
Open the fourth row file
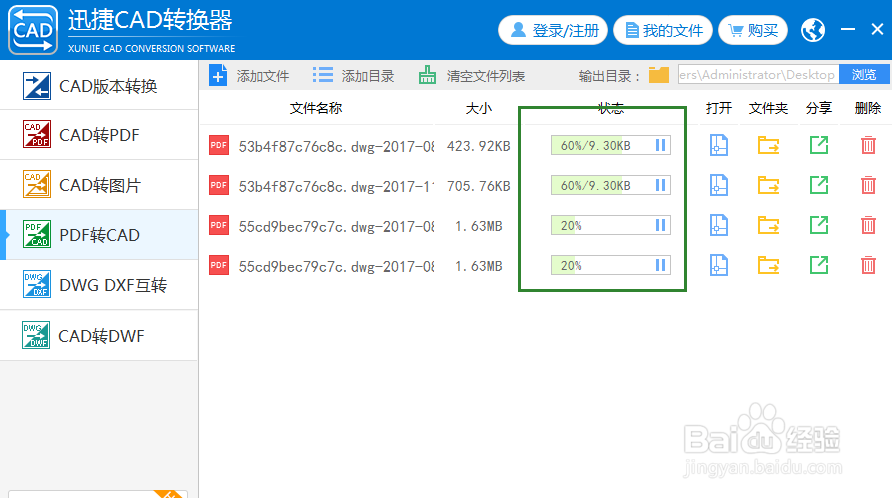click(x=718, y=265)
